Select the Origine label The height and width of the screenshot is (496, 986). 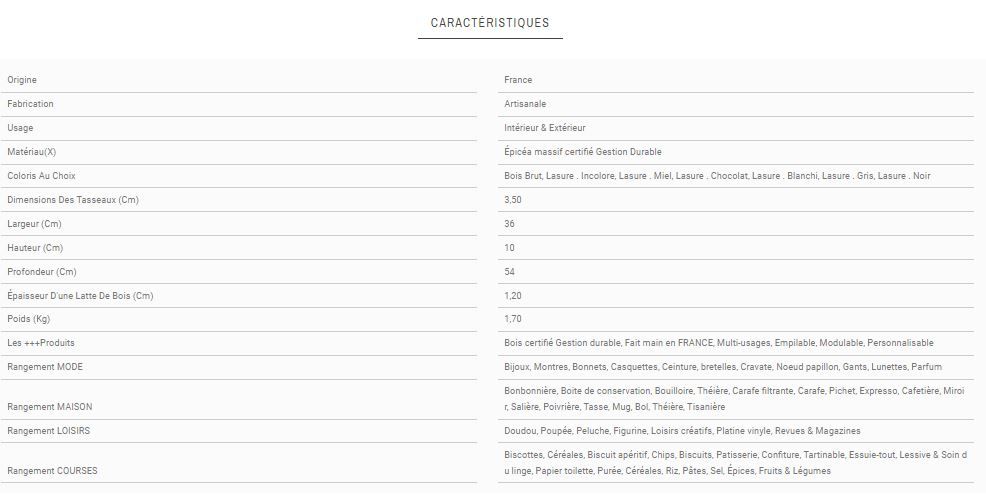pyautogui.click(x=22, y=80)
